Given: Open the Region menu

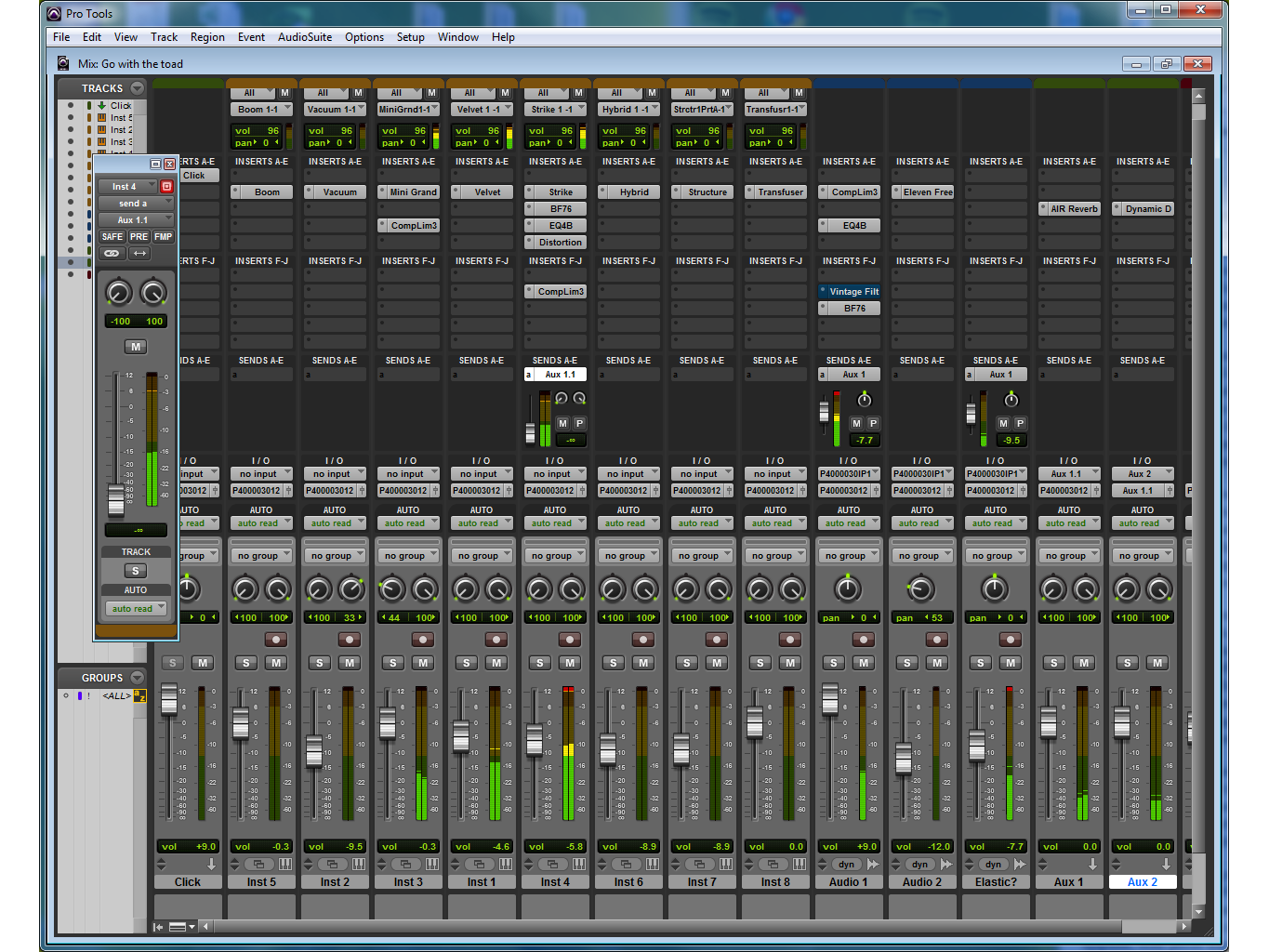Looking at the screenshot, I should (207, 37).
